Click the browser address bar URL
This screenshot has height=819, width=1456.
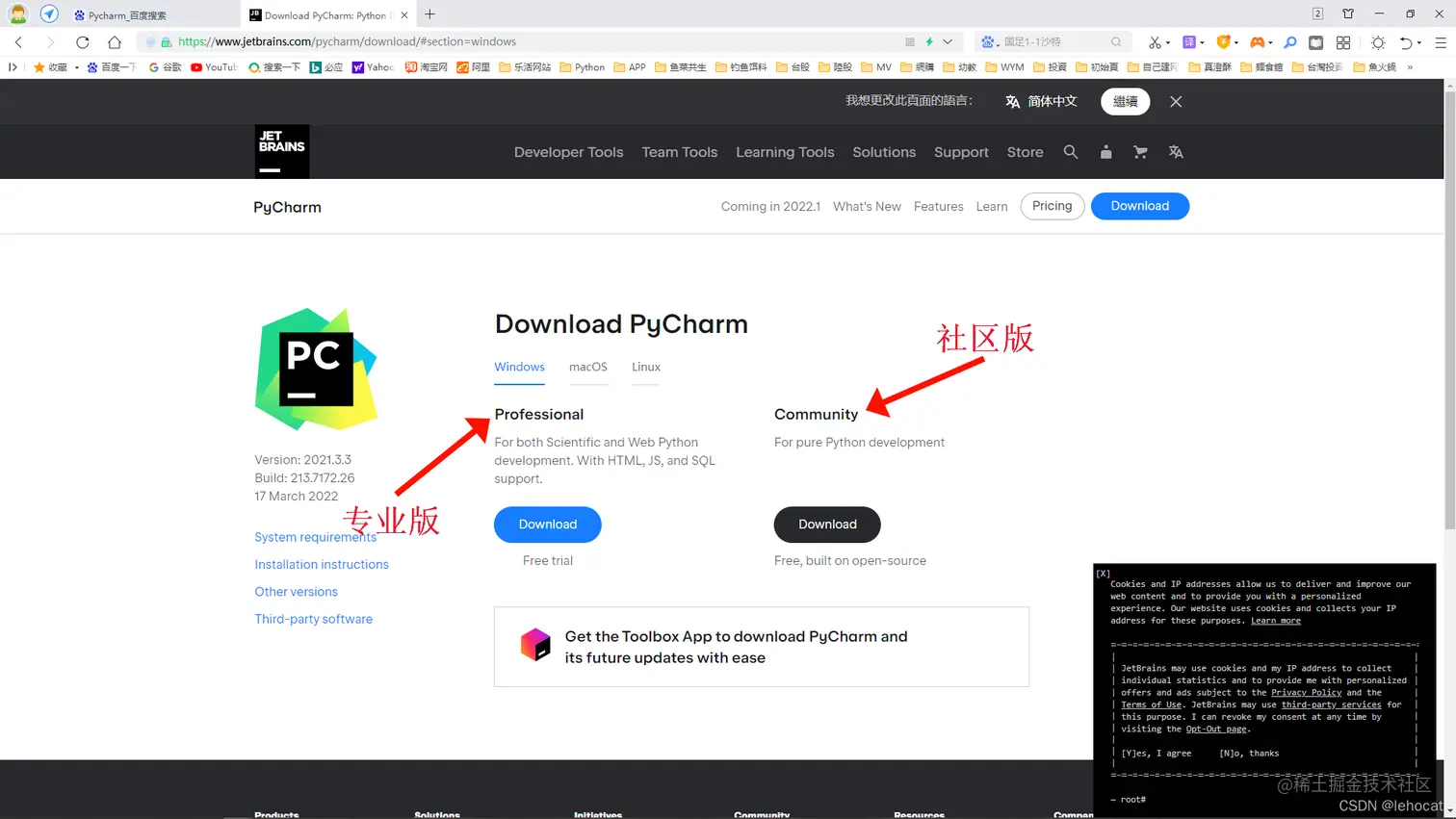click(348, 41)
